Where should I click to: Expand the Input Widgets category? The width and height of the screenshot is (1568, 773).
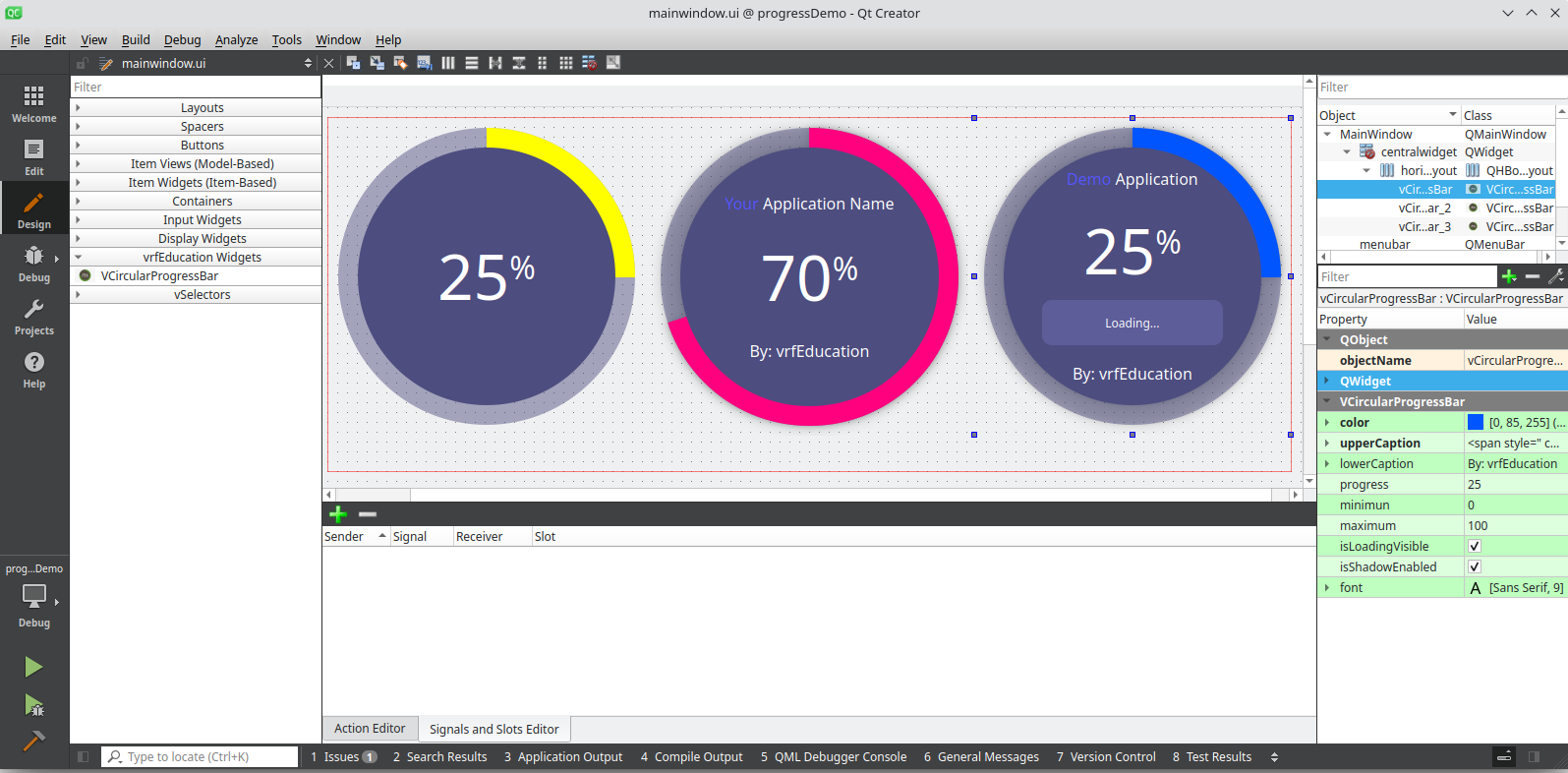point(78,220)
